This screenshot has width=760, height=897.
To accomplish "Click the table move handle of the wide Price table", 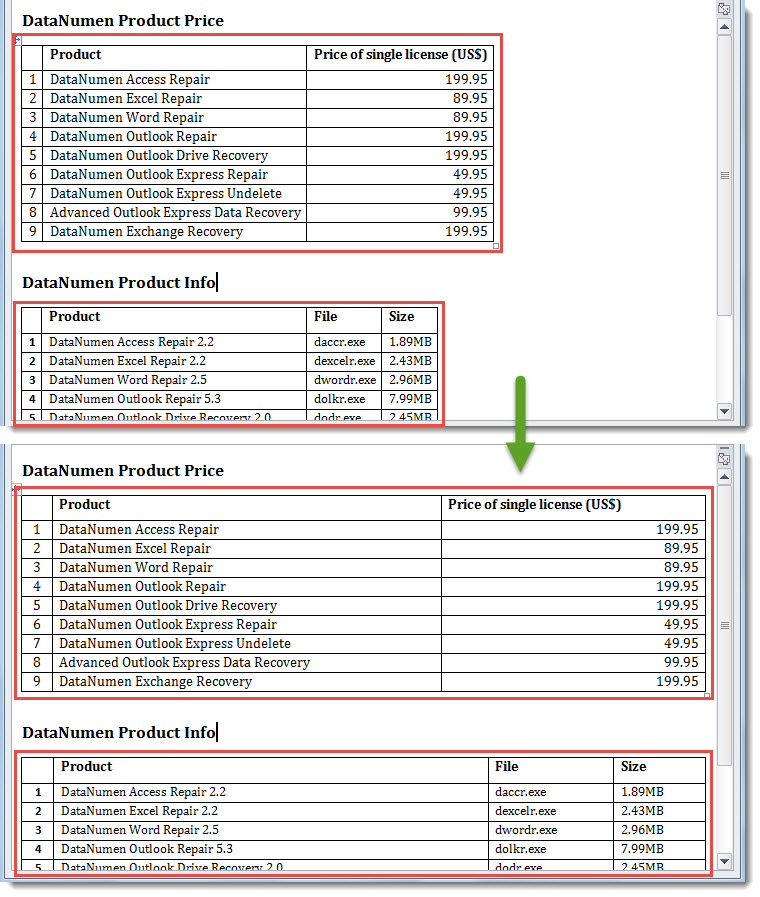I will coord(17,489).
